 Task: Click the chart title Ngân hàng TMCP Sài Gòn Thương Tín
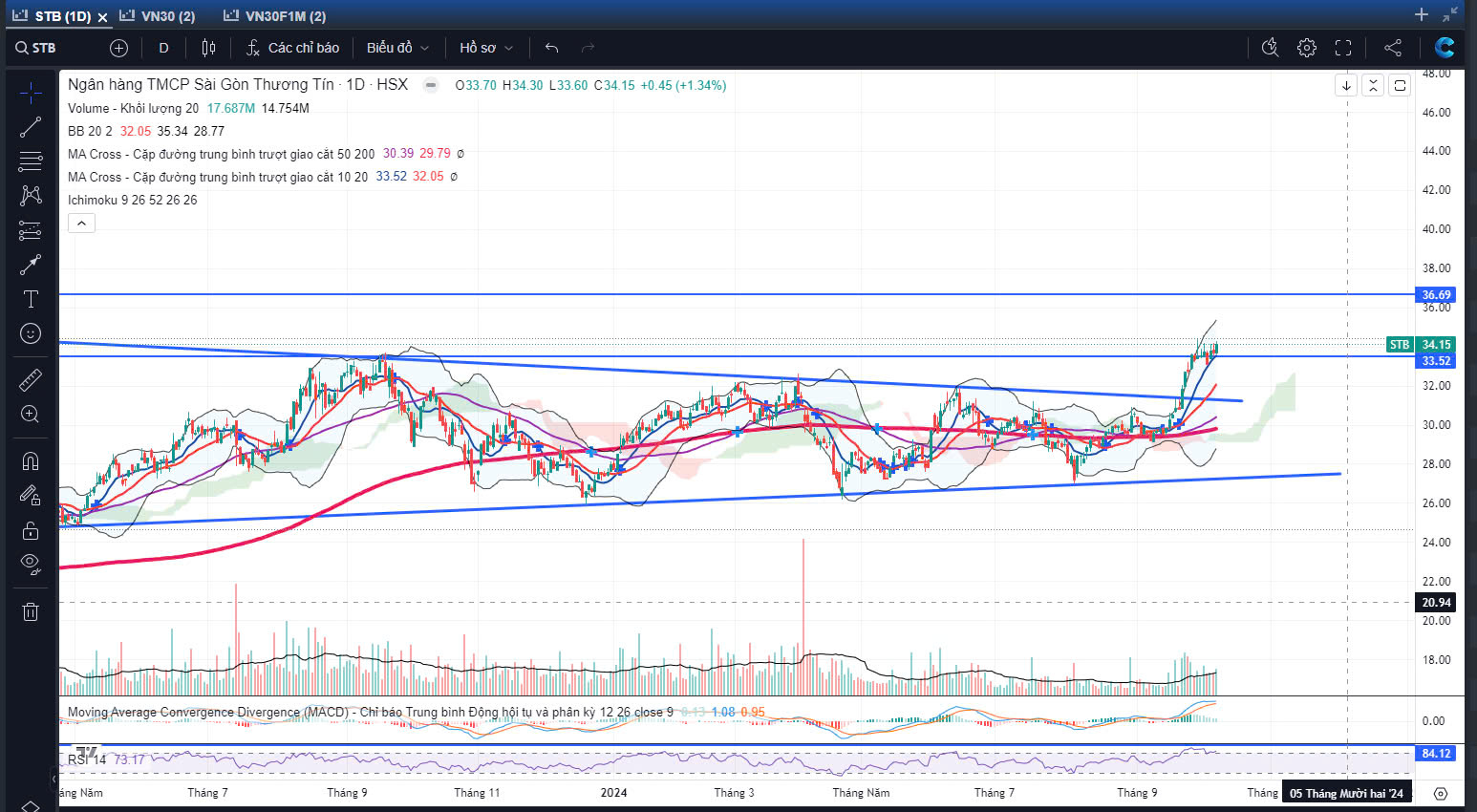(x=201, y=84)
